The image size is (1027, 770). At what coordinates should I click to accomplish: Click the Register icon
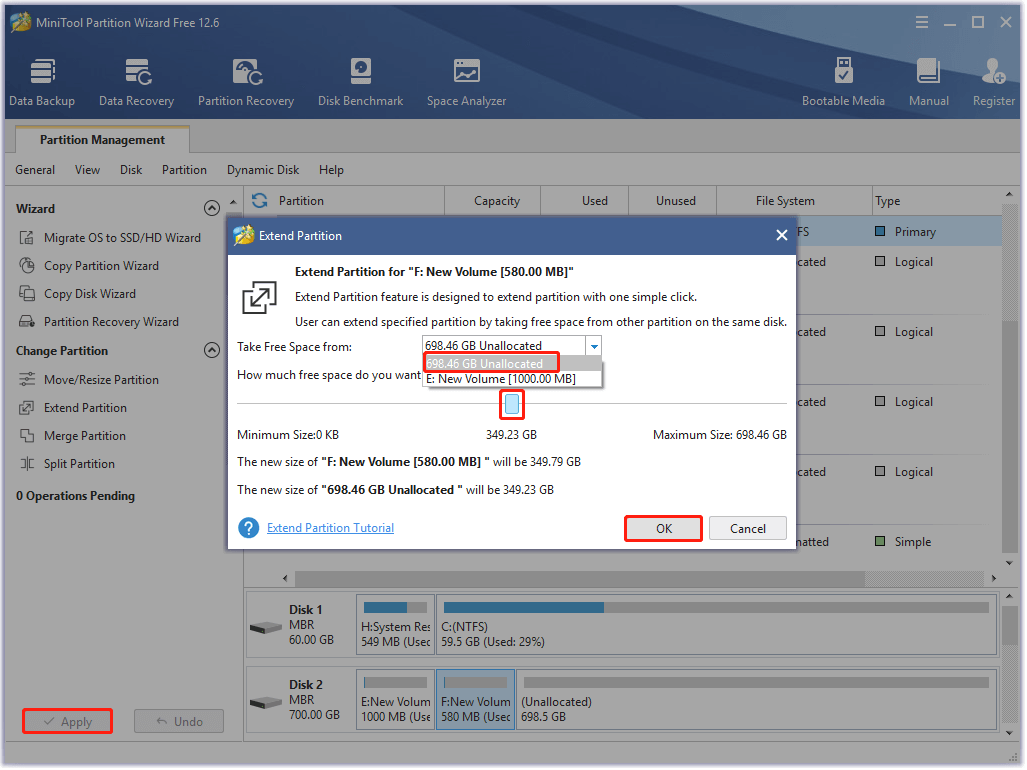[x=993, y=82]
